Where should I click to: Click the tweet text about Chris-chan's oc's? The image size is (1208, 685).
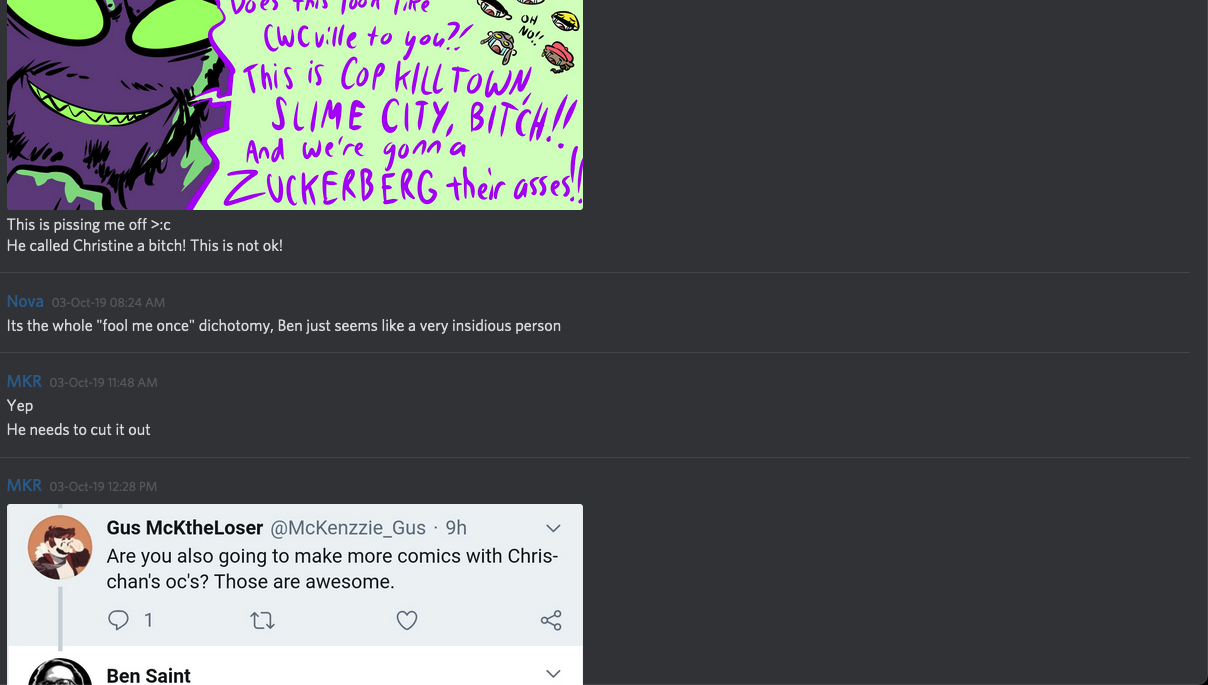[x=332, y=569]
